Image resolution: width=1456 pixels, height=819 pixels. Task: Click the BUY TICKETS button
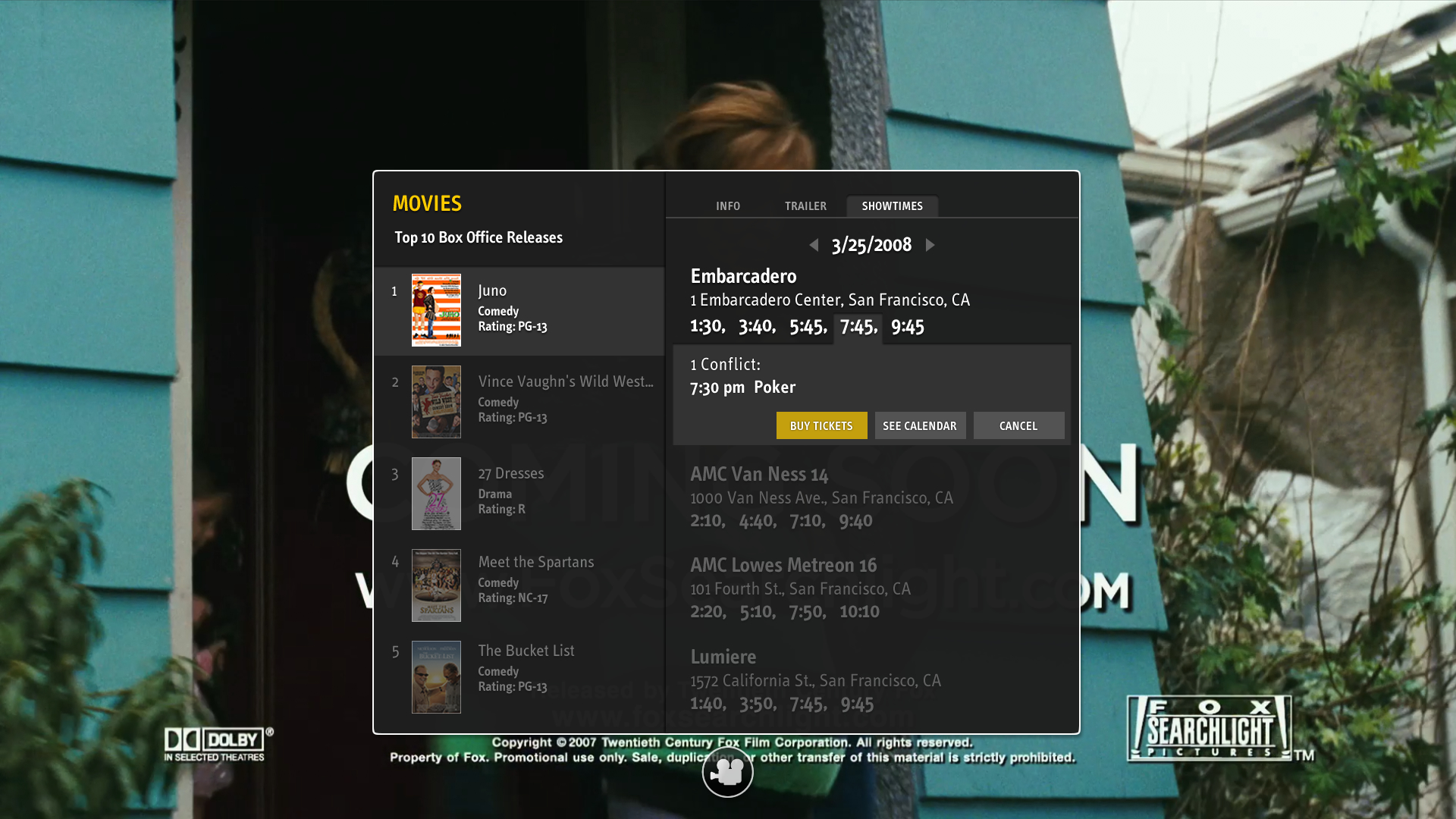tap(821, 425)
